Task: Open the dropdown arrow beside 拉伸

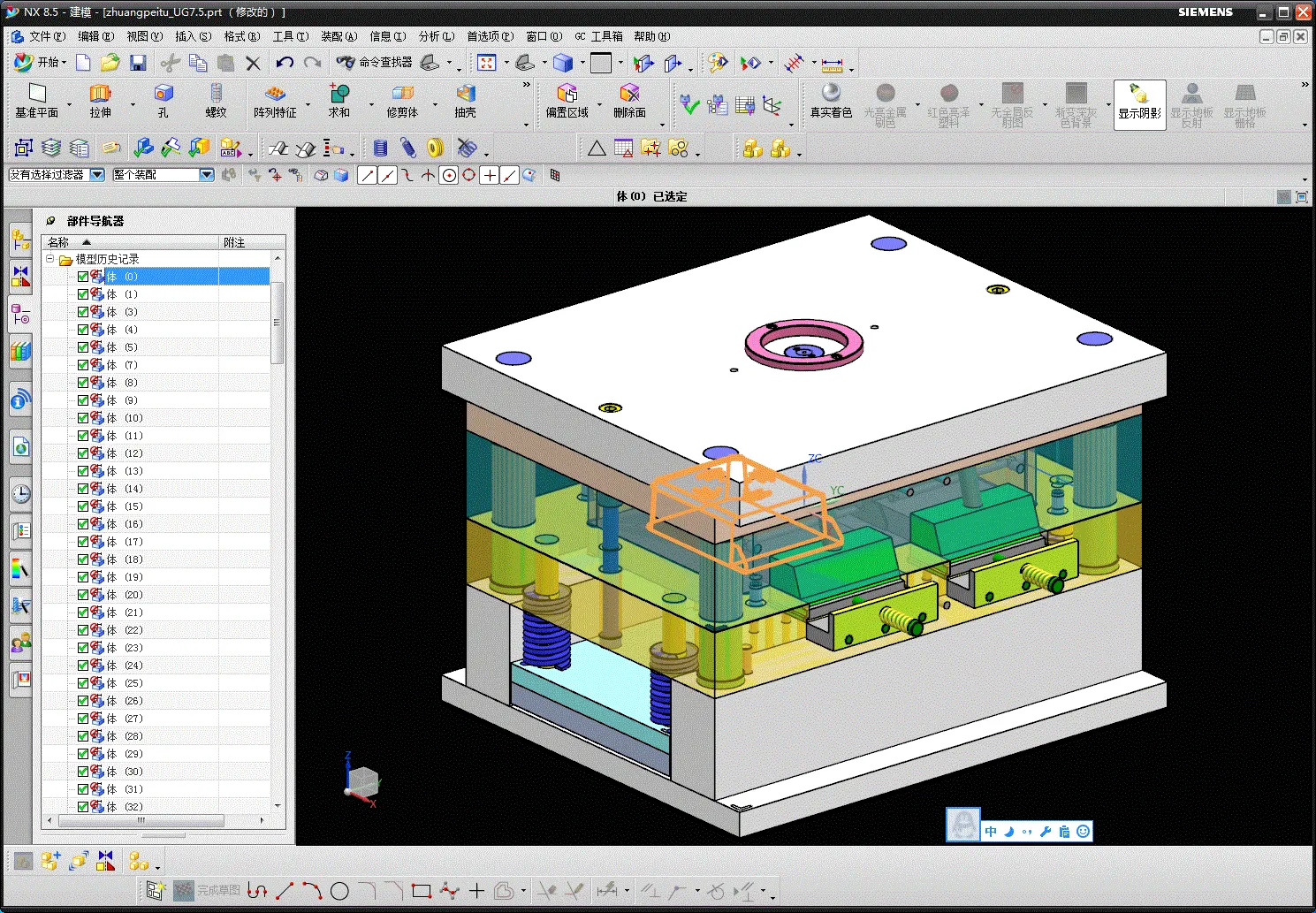Action: coord(133,104)
